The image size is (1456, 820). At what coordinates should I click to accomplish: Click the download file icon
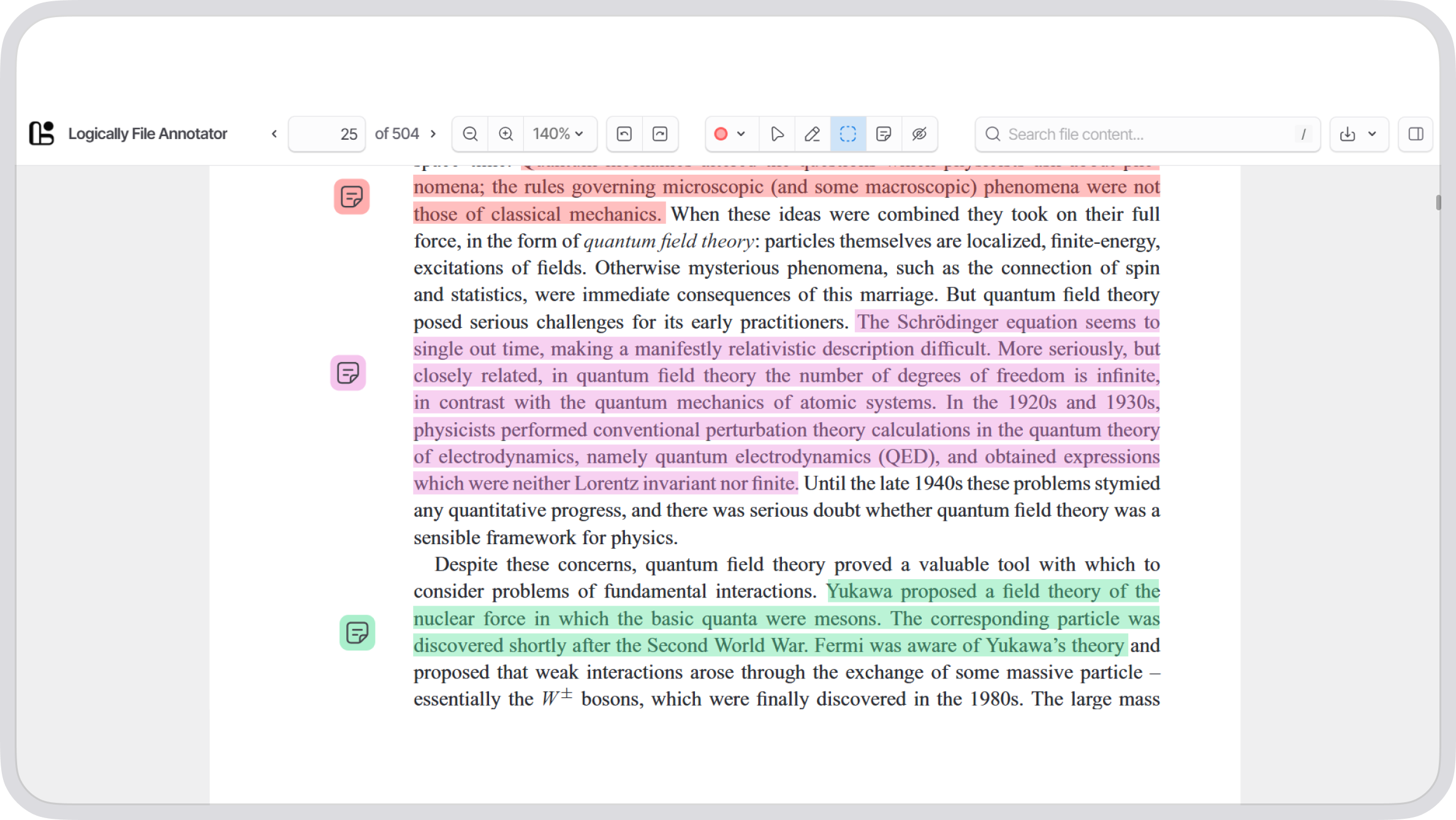tap(1348, 134)
